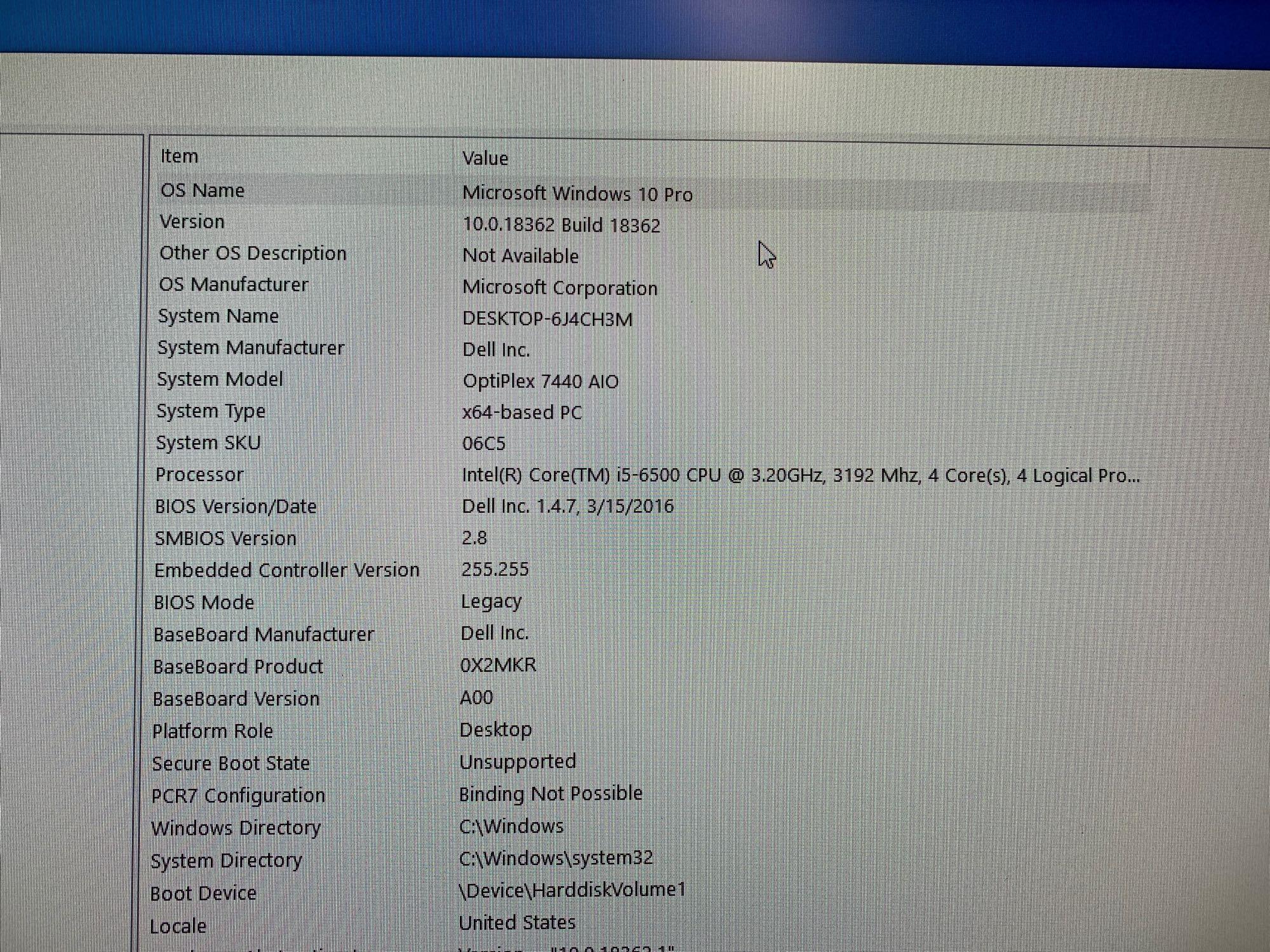1270x952 pixels.
Task: Click value 10.0.18362 Build 18362
Action: tap(561, 225)
